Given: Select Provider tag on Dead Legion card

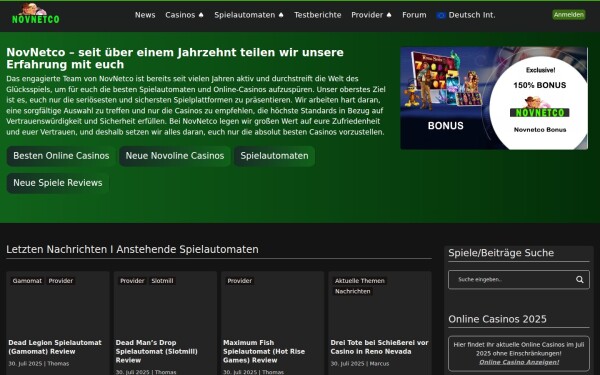Looking at the screenshot, I should coord(60,281).
